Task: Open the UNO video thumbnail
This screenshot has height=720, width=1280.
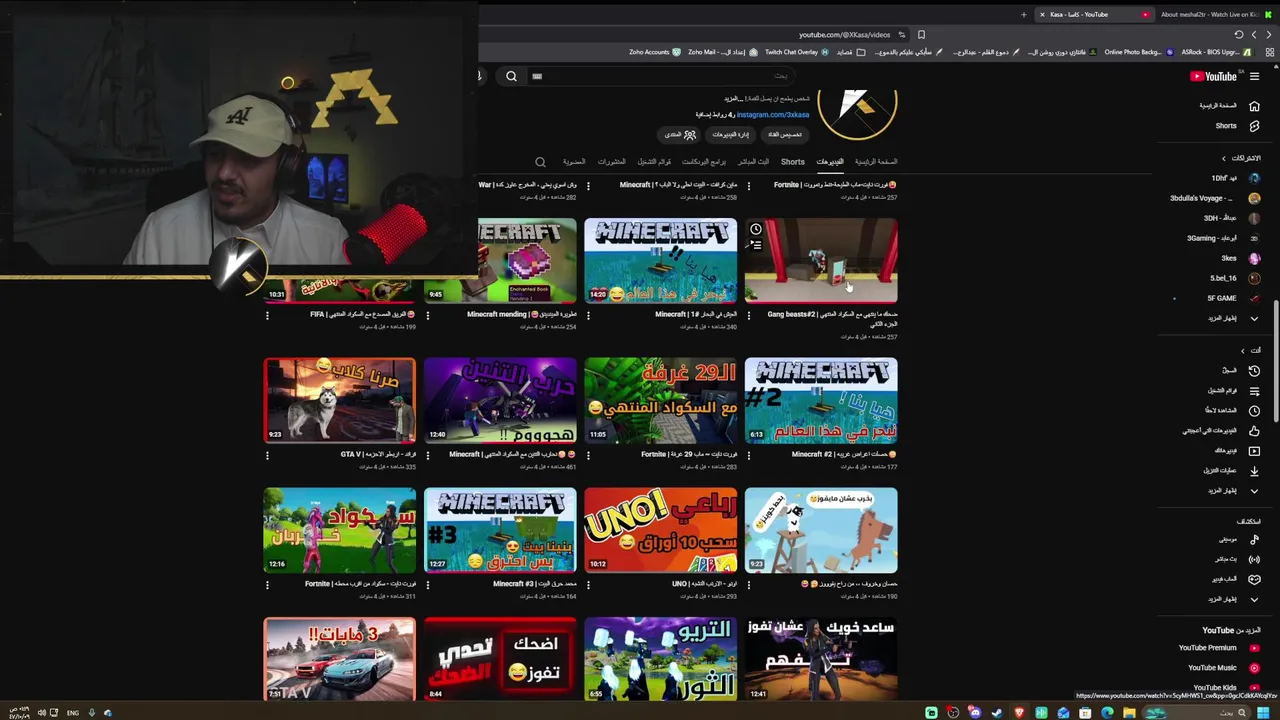Action: coord(660,530)
